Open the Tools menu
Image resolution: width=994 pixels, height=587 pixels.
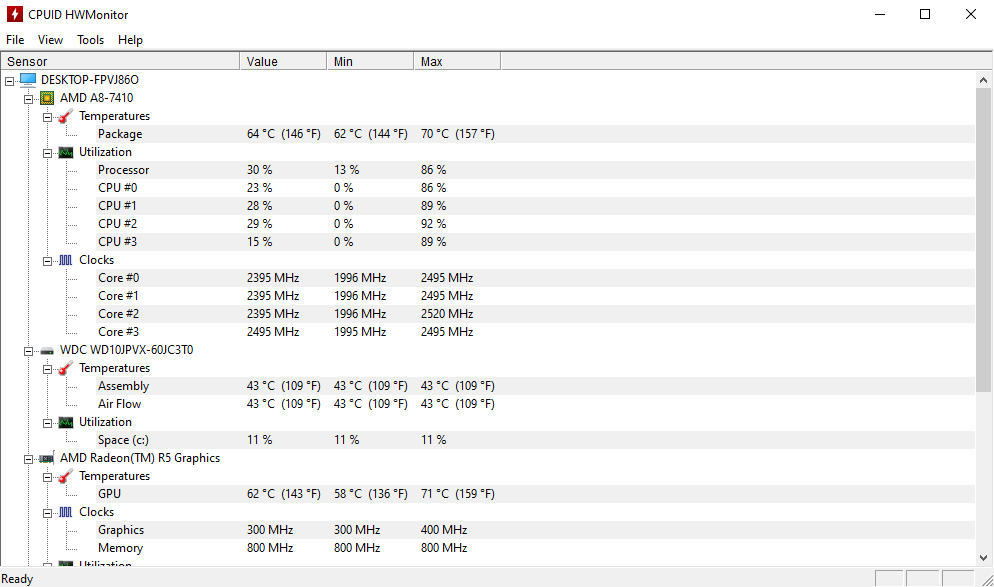pos(90,40)
